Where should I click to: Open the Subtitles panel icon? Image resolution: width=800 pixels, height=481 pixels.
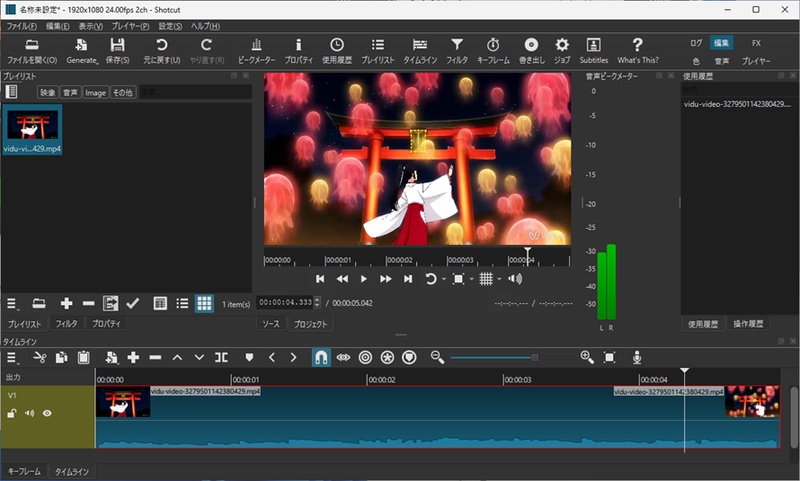coord(593,51)
